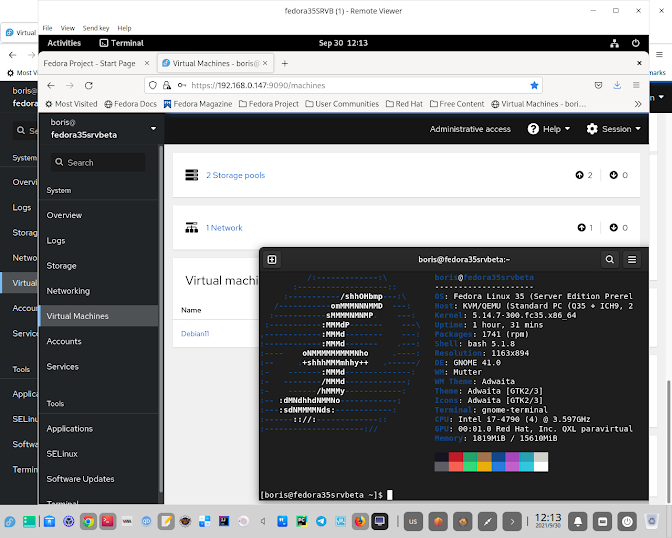
Task: Open the Remote Viewer View menu
Action: click(x=68, y=28)
